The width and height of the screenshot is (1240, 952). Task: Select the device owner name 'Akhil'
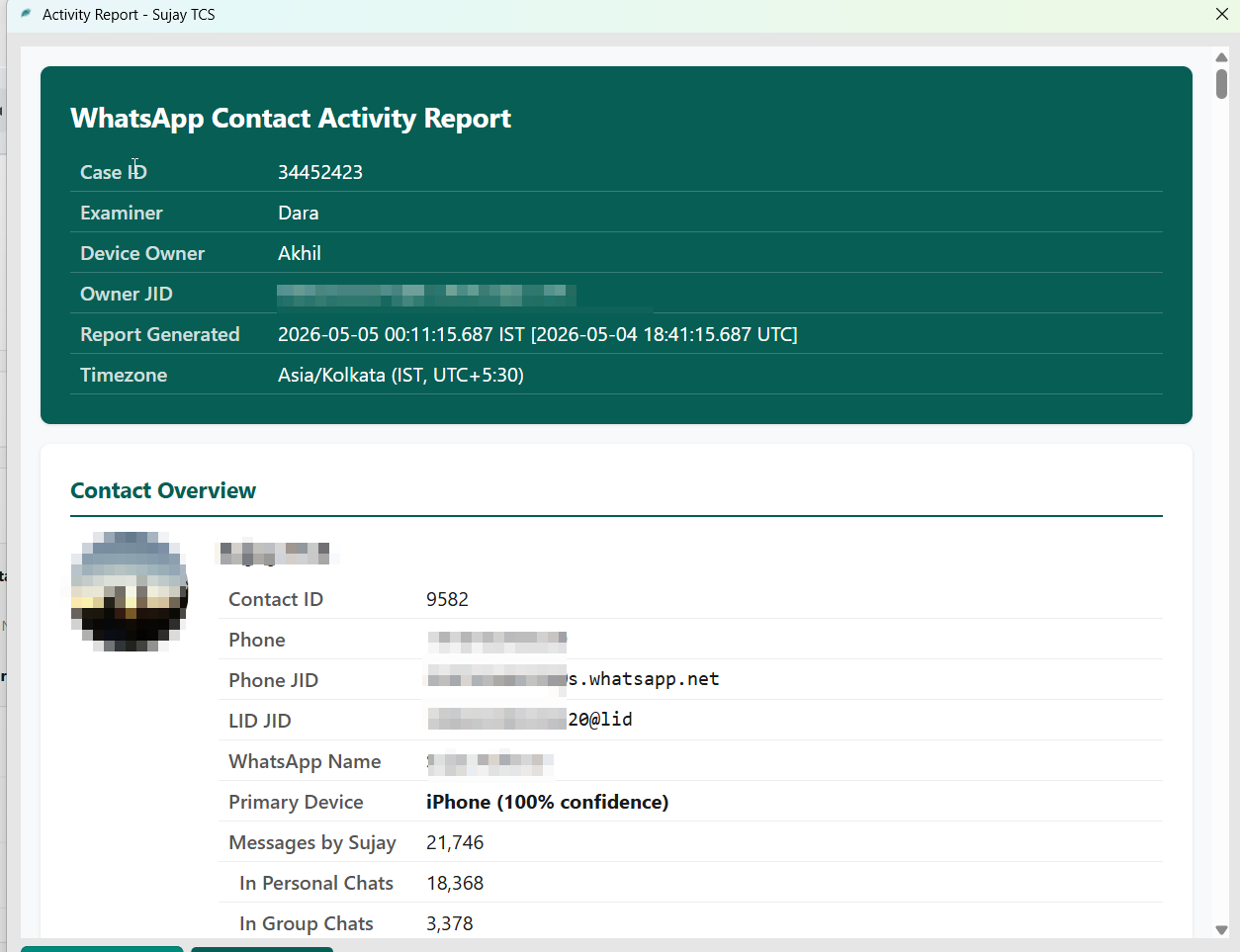[x=300, y=253]
